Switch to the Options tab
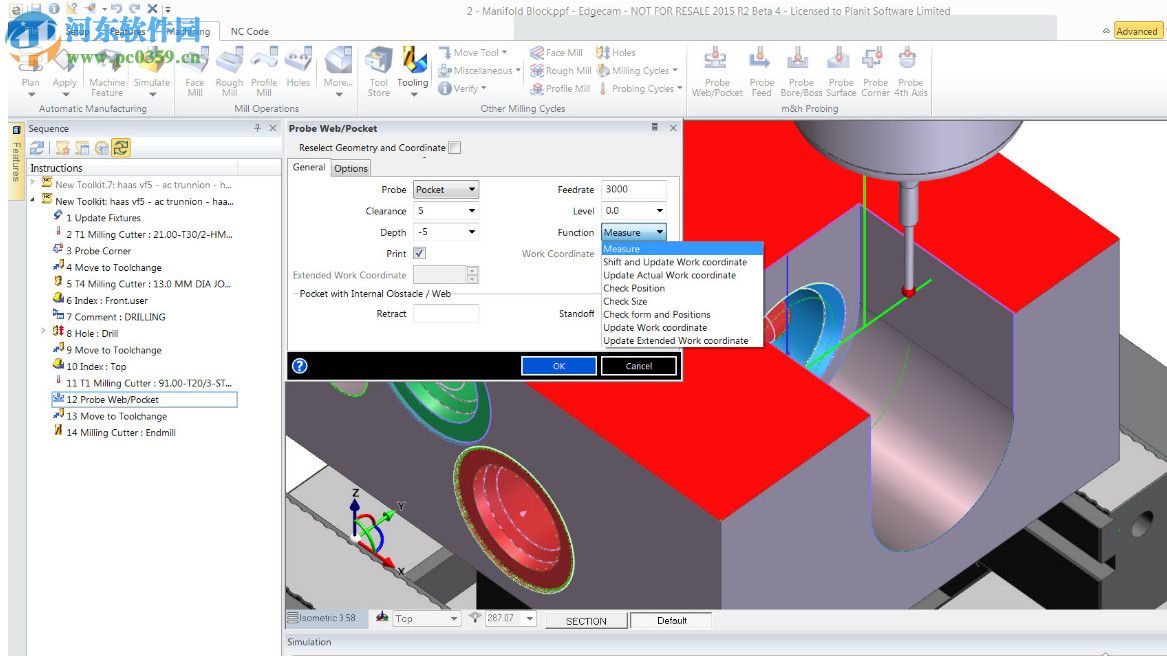 tap(351, 168)
